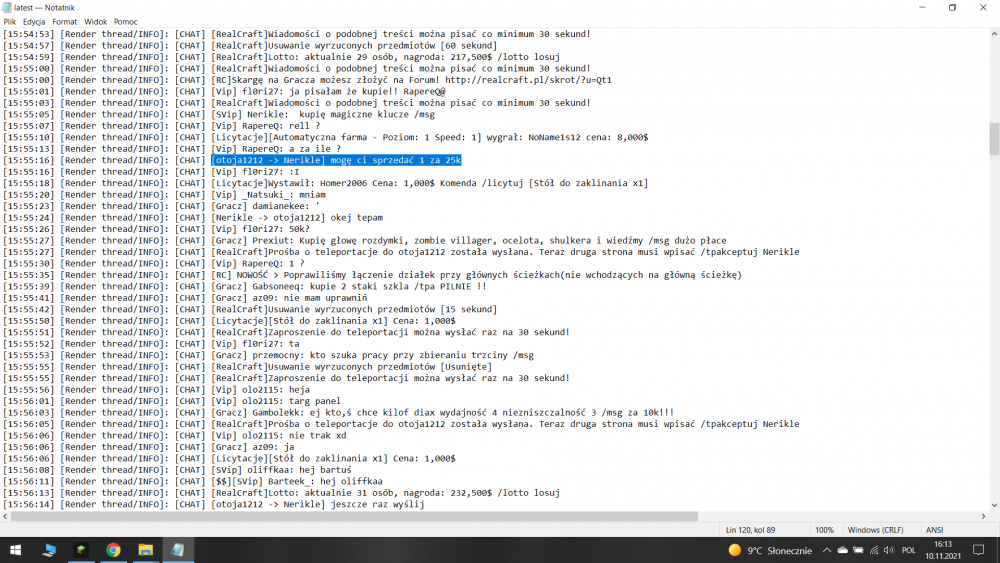Open Google Chrome from the taskbar
Image resolution: width=1000 pixels, height=563 pixels.
click(x=113, y=549)
